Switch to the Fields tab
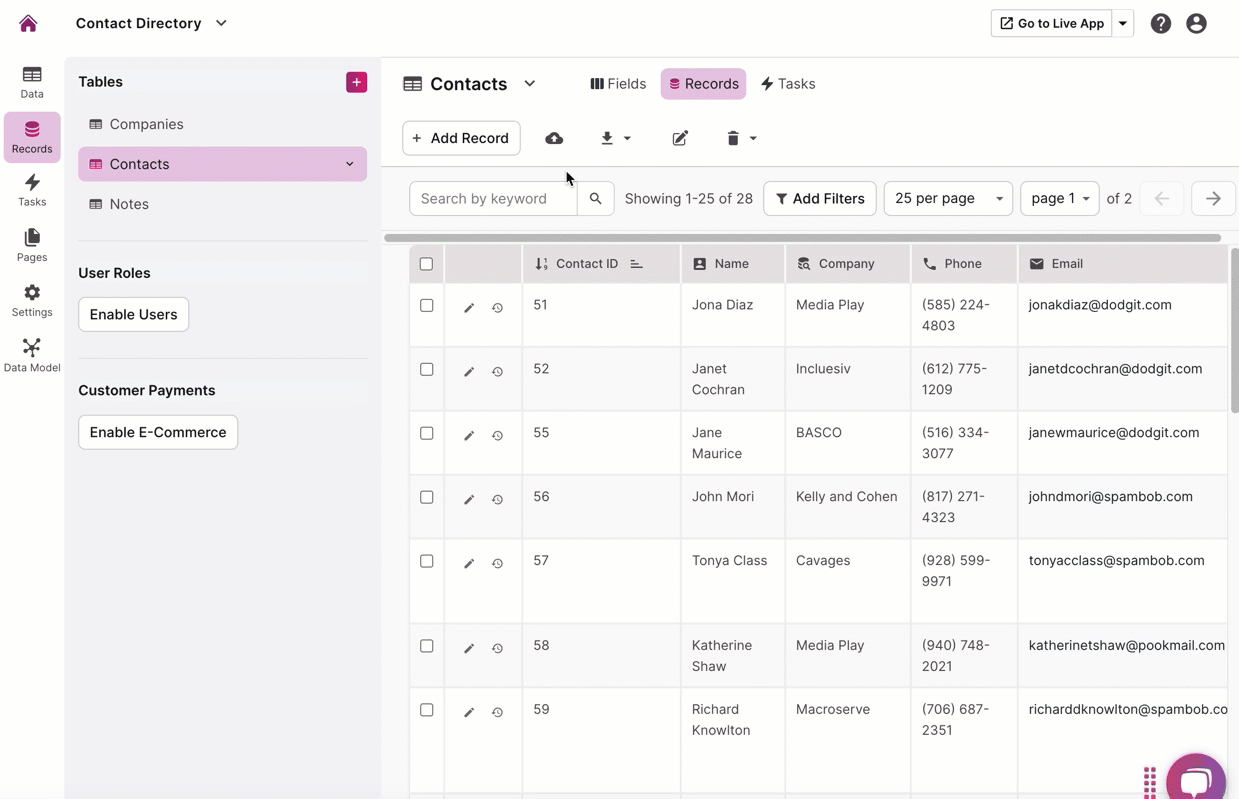1239x799 pixels. tap(618, 84)
